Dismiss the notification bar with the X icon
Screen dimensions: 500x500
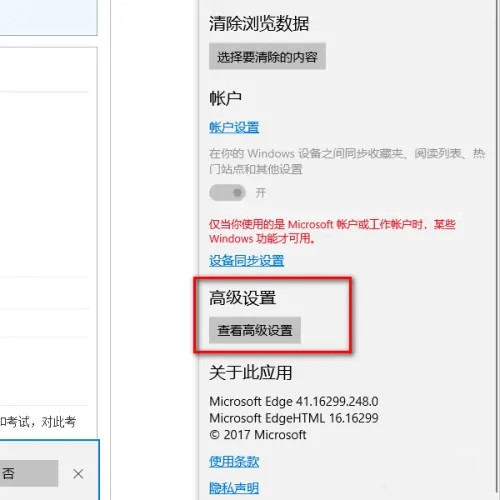pyautogui.click(x=78, y=474)
